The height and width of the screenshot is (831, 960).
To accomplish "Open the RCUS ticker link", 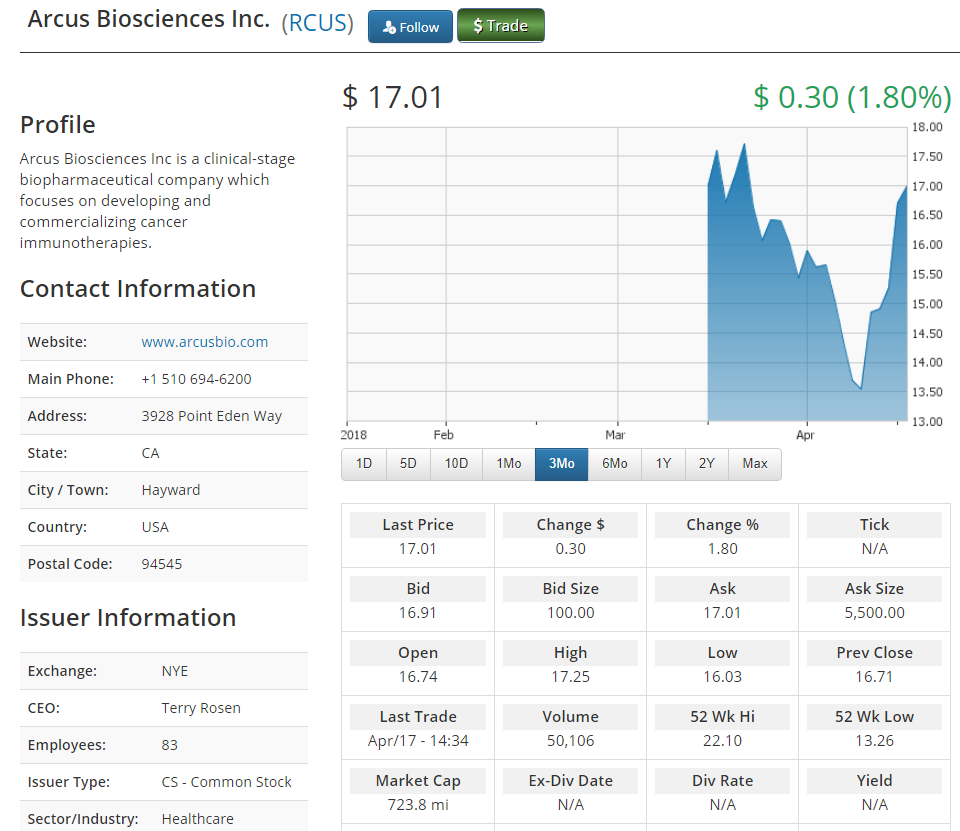I will [x=317, y=23].
